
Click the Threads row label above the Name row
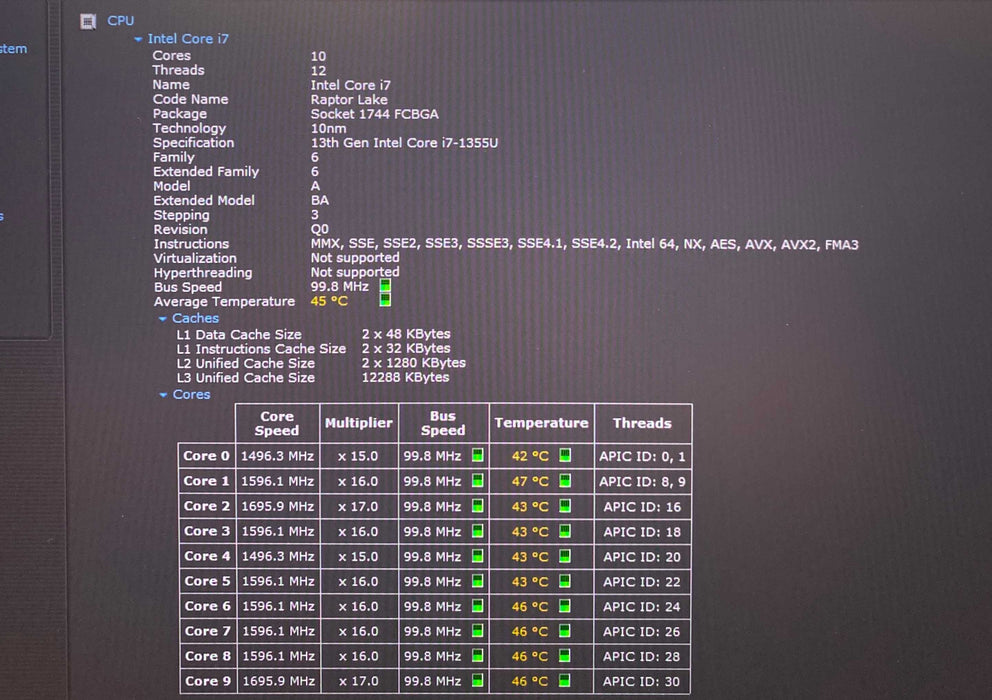tap(178, 70)
